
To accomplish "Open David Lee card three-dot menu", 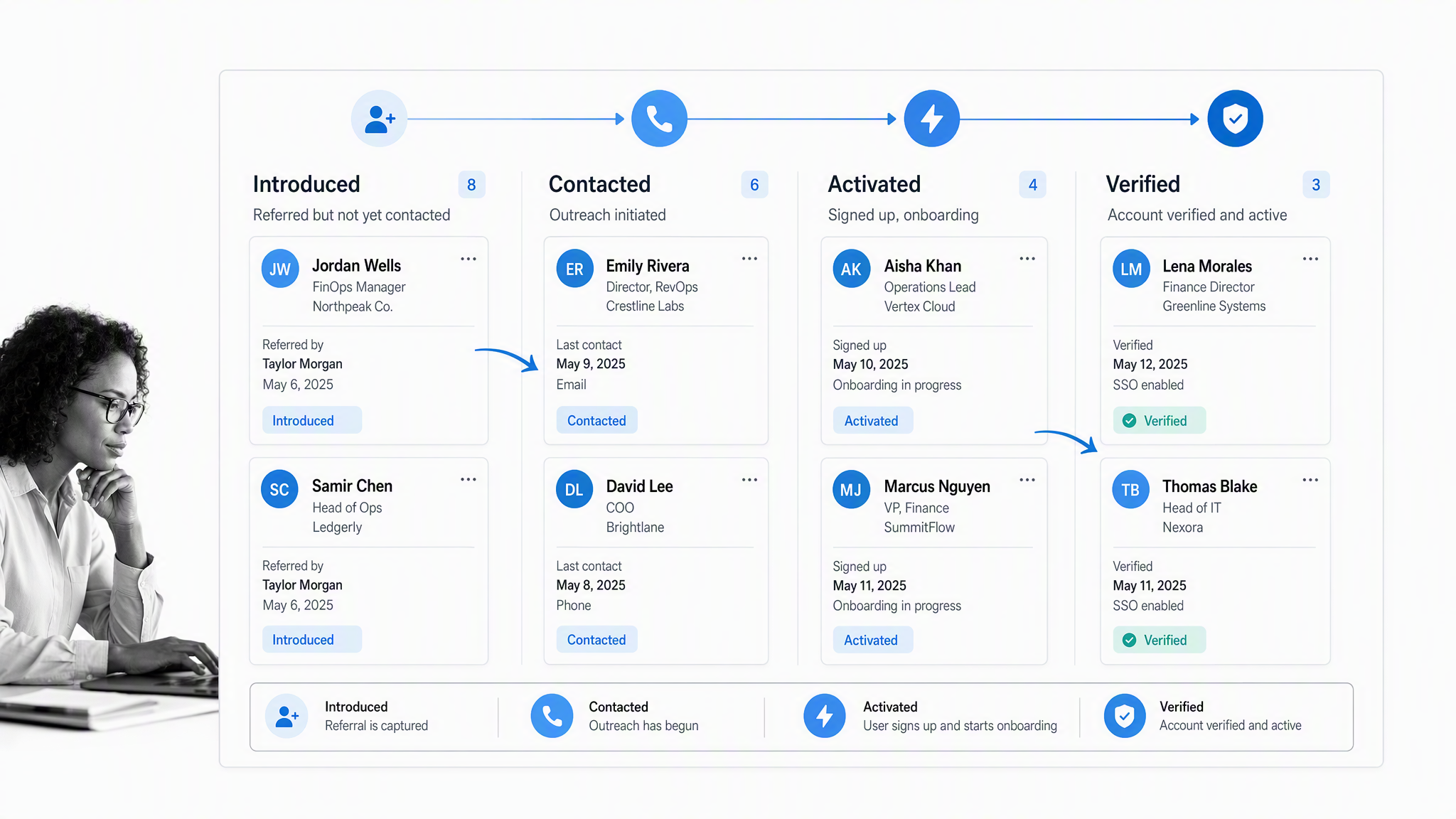I will [749, 480].
